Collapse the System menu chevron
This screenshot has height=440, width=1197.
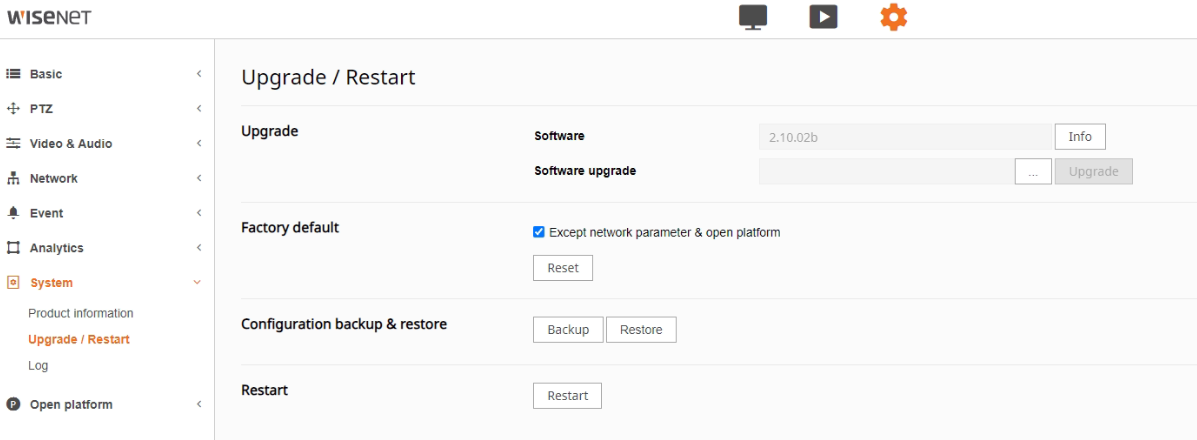click(197, 283)
